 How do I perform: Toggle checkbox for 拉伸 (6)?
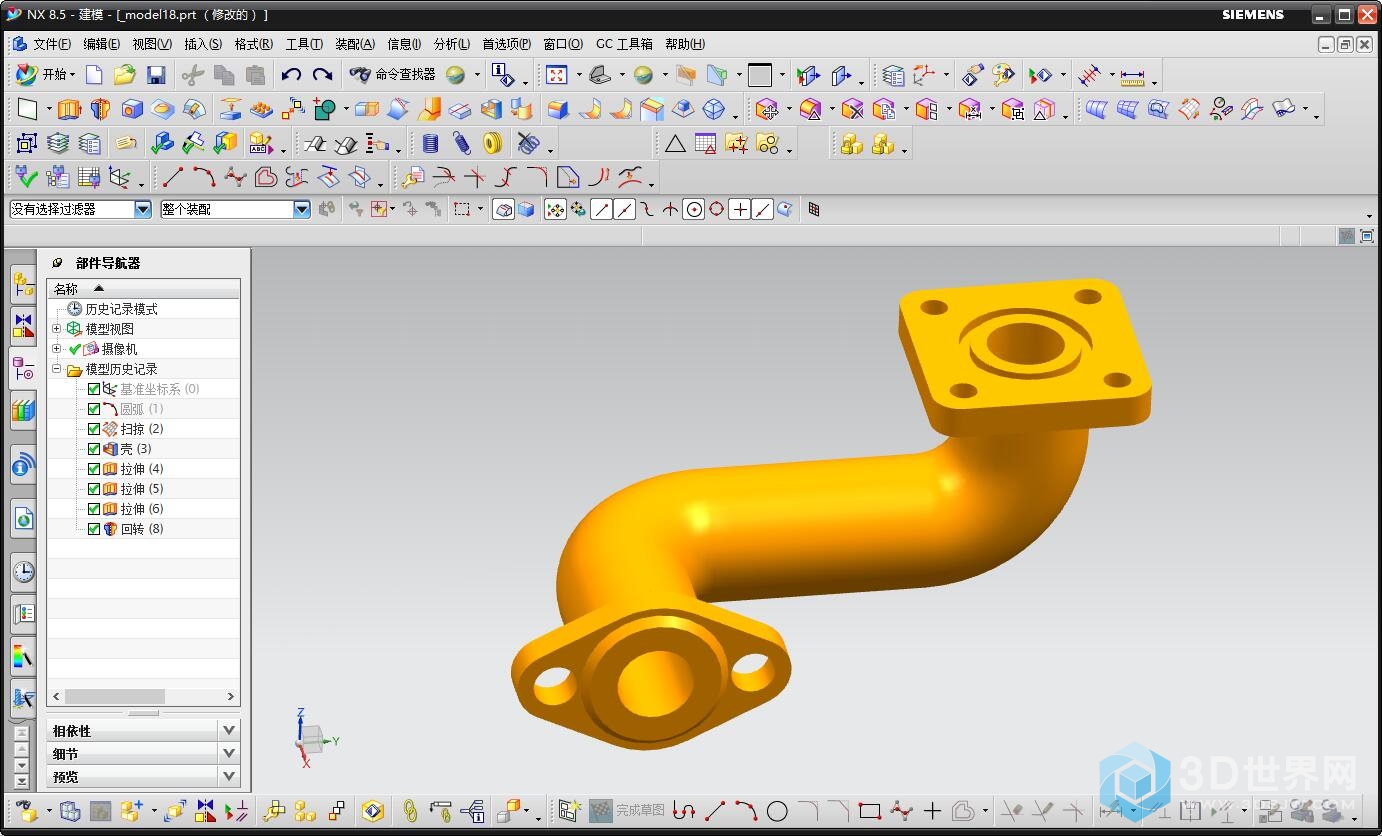(94, 509)
